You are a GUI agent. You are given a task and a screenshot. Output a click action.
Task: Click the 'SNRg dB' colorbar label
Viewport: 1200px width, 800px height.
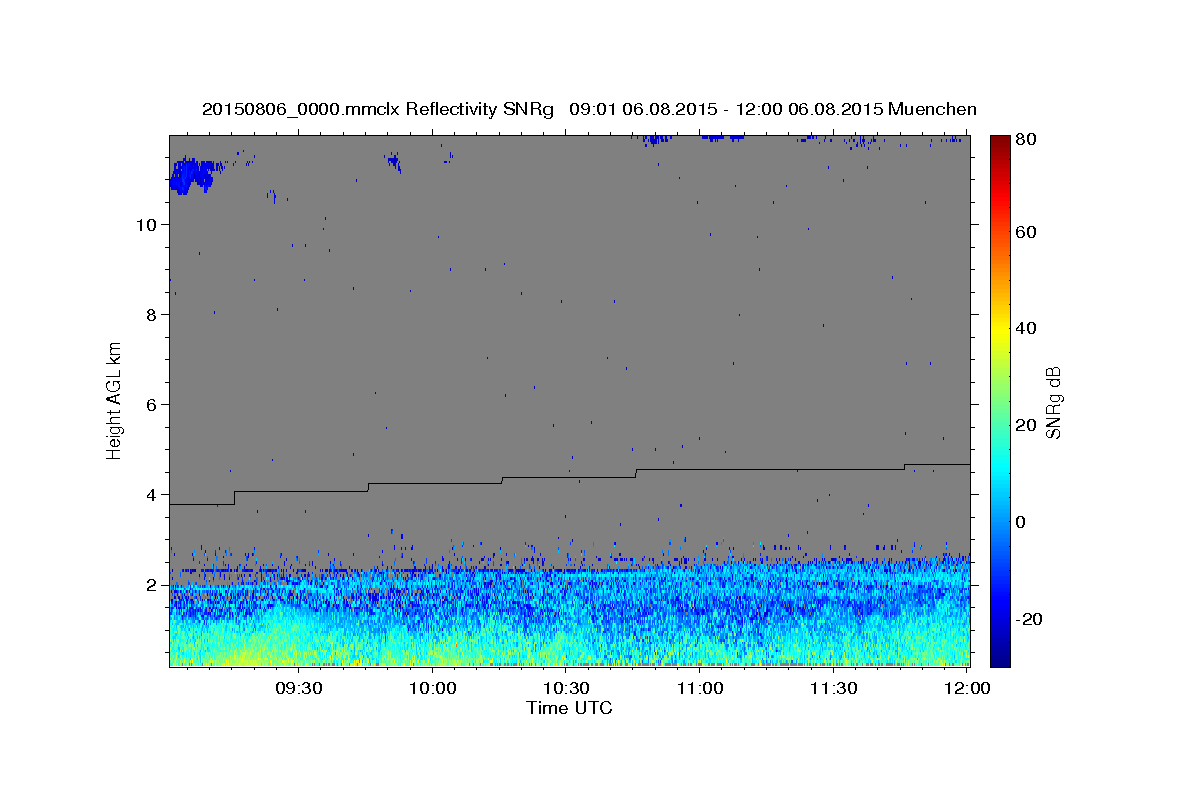point(1053,402)
